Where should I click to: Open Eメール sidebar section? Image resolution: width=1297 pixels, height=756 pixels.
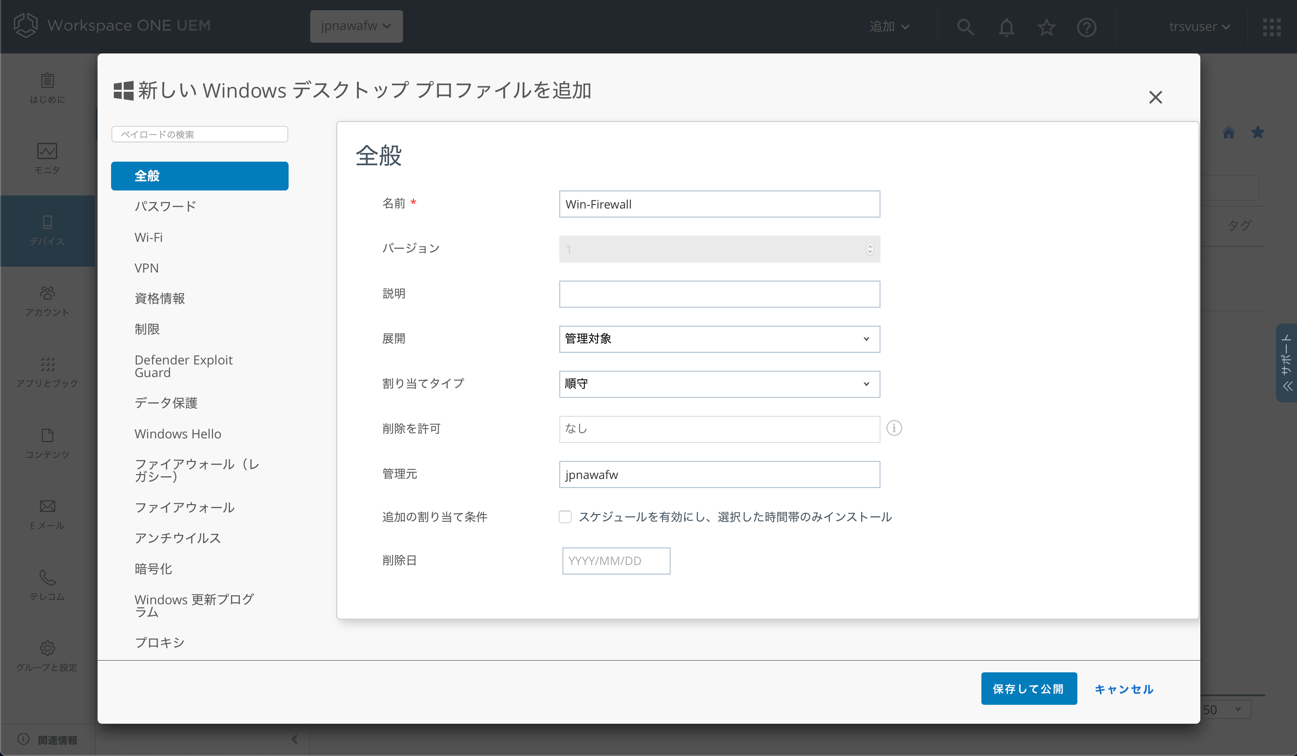(x=47, y=515)
